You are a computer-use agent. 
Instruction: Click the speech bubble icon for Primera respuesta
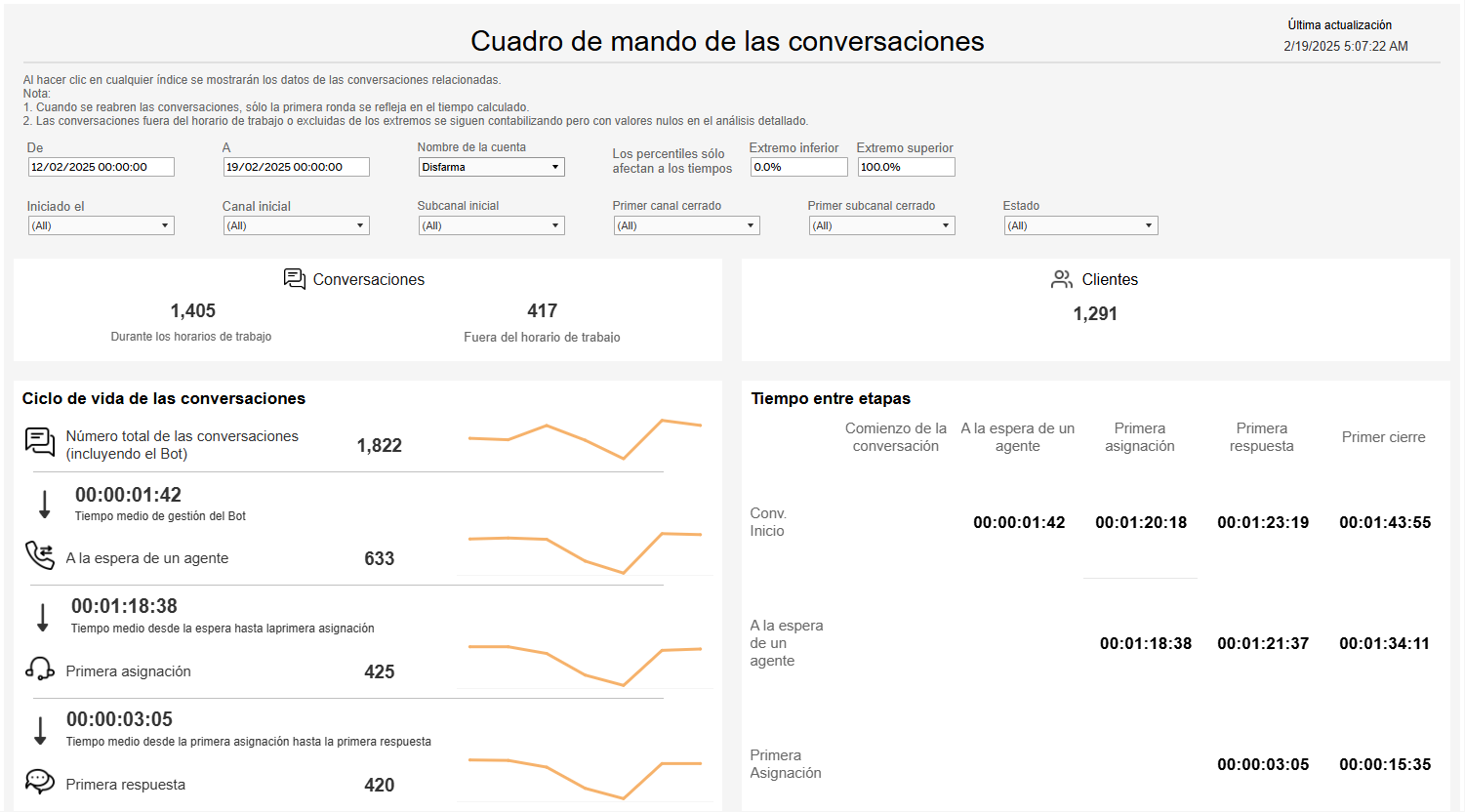pyautogui.click(x=40, y=782)
